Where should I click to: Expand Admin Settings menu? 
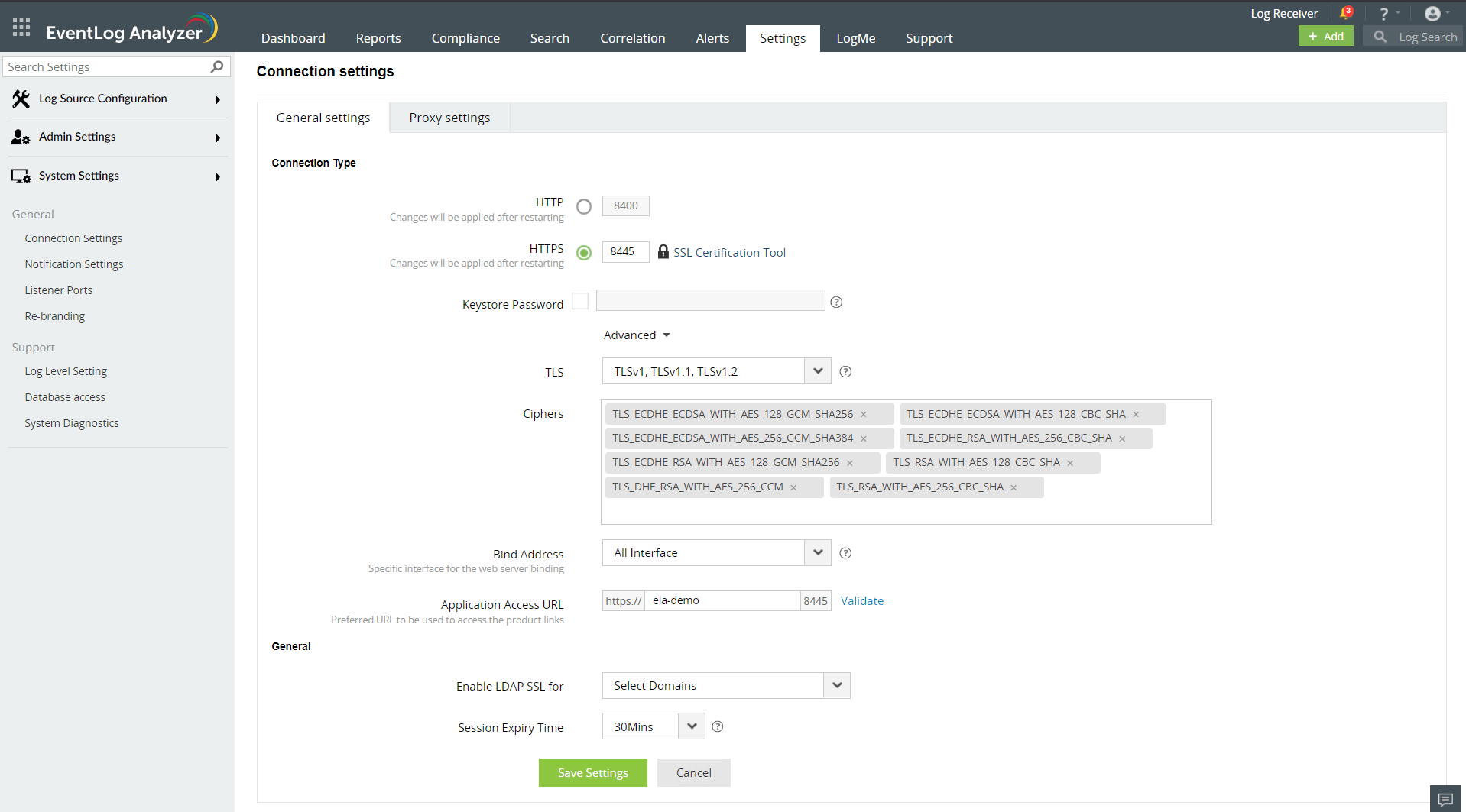pos(218,138)
